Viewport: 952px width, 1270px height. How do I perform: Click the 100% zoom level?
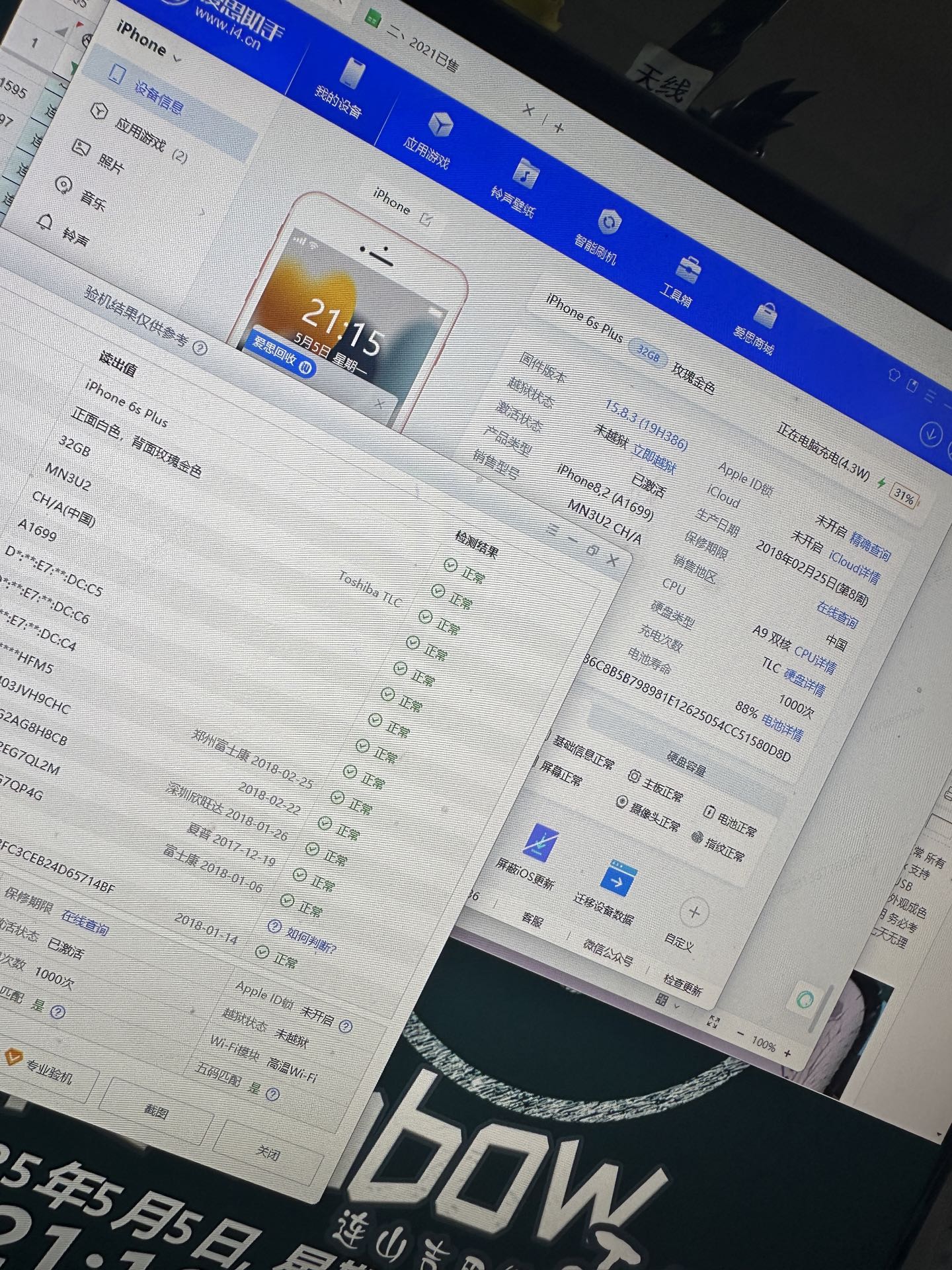click(764, 1044)
